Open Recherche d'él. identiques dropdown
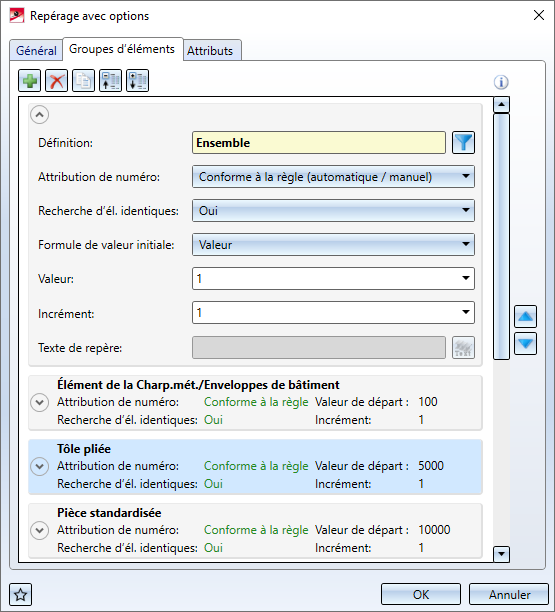 click(x=333, y=211)
